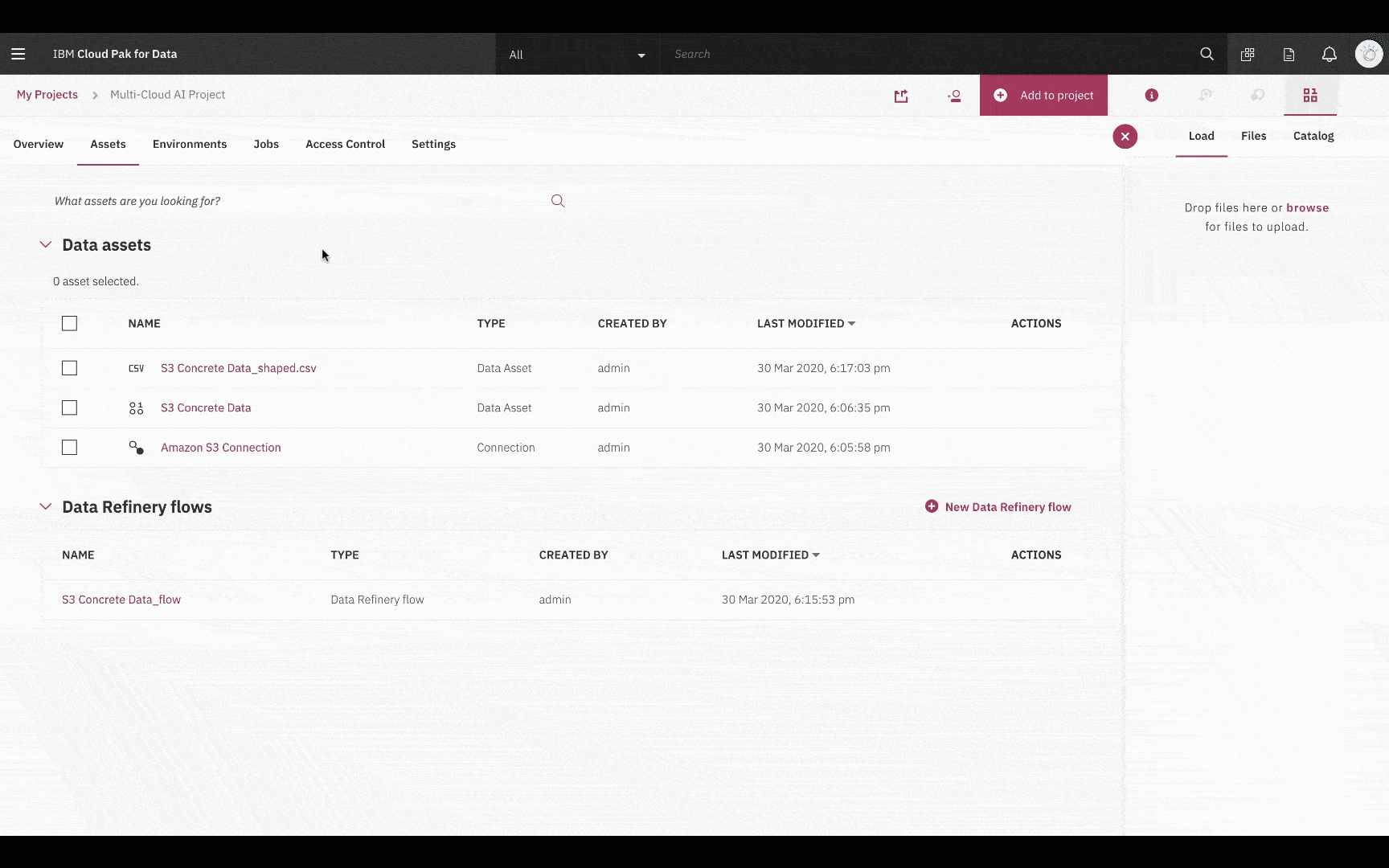Click the asset search magnifier icon
This screenshot has width=1389, height=868.
[558, 201]
